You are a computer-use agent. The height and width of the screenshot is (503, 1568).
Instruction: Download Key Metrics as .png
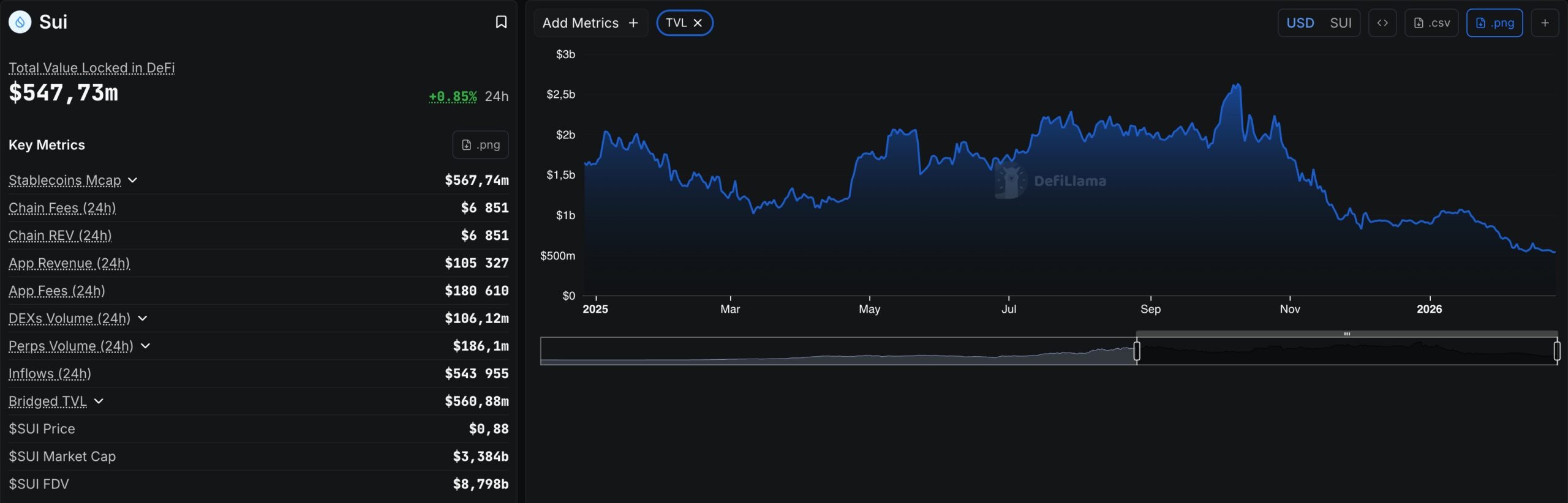tap(480, 145)
